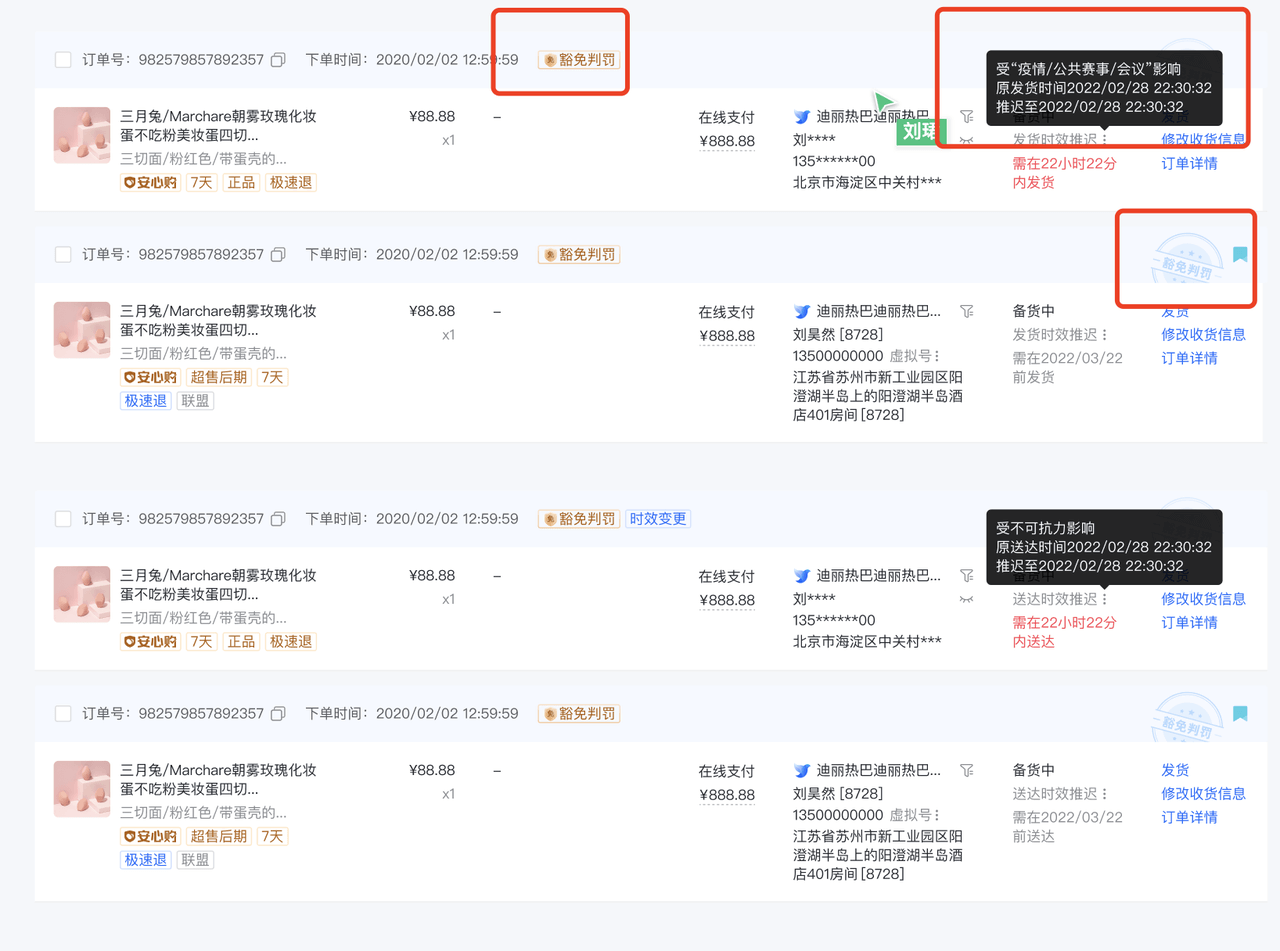The width and height of the screenshot is (1280, 951).
Task: Click the funnel filter icon on the fourth order
Action: point(966,770)
